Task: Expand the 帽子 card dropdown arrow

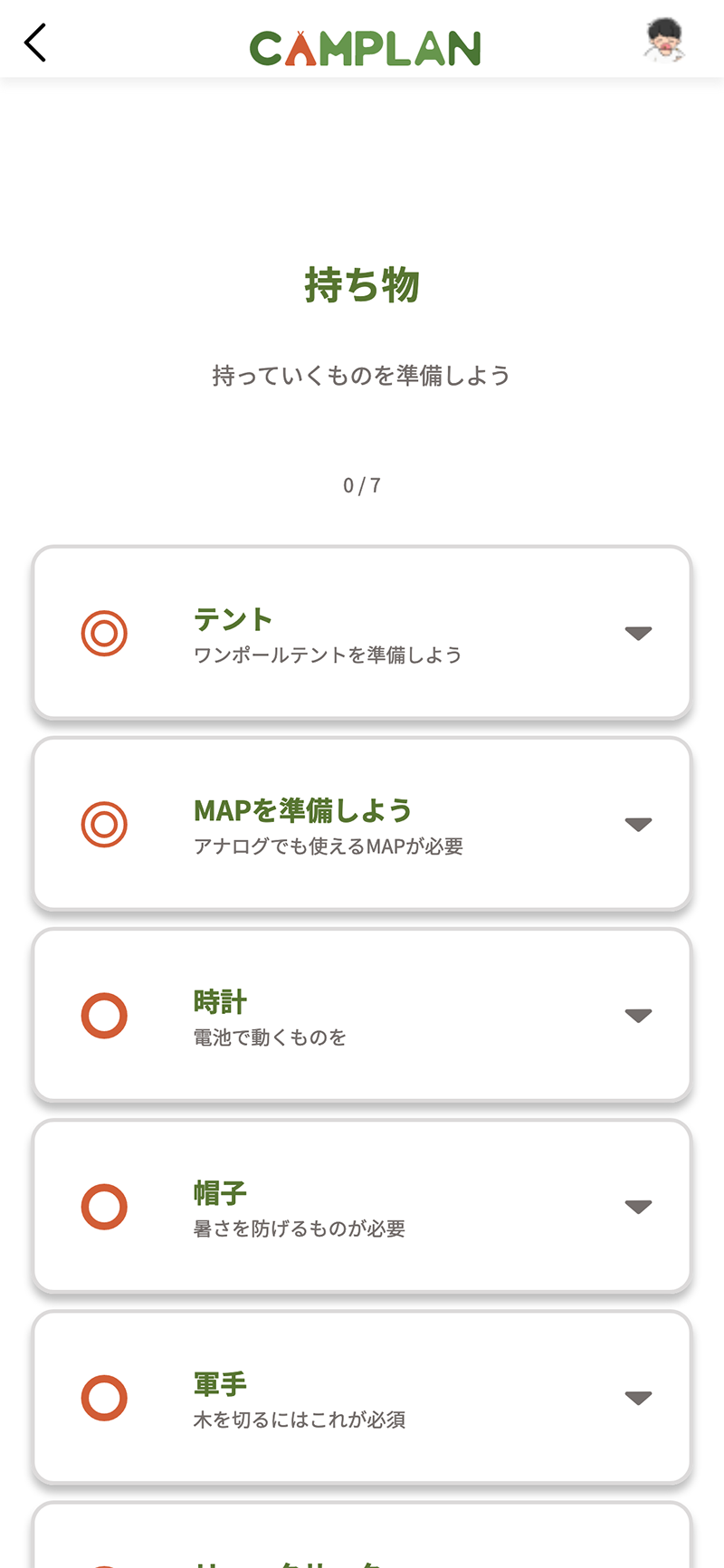Action: [x=638, y=1207]
